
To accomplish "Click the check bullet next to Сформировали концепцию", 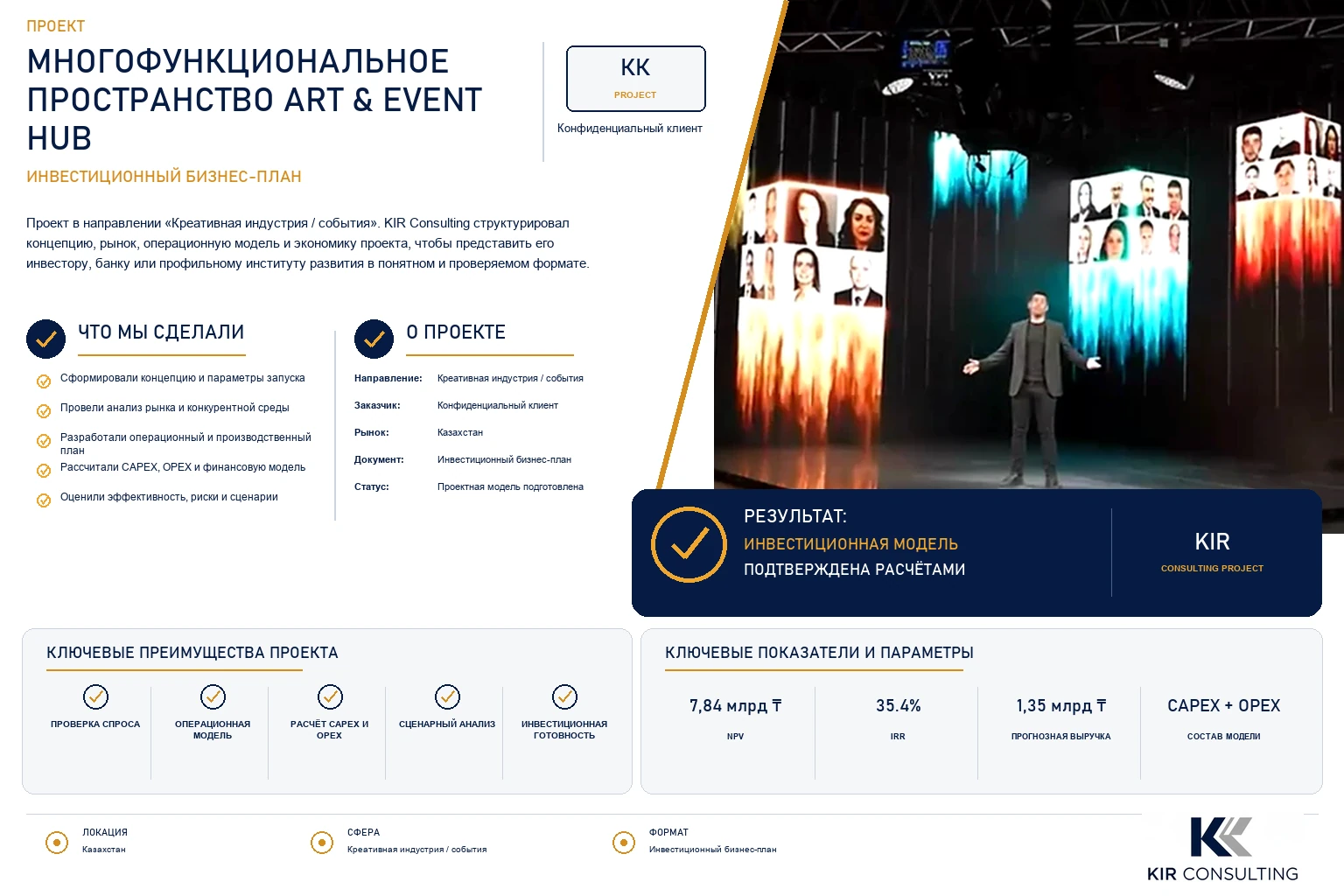I will coord(44,381).
